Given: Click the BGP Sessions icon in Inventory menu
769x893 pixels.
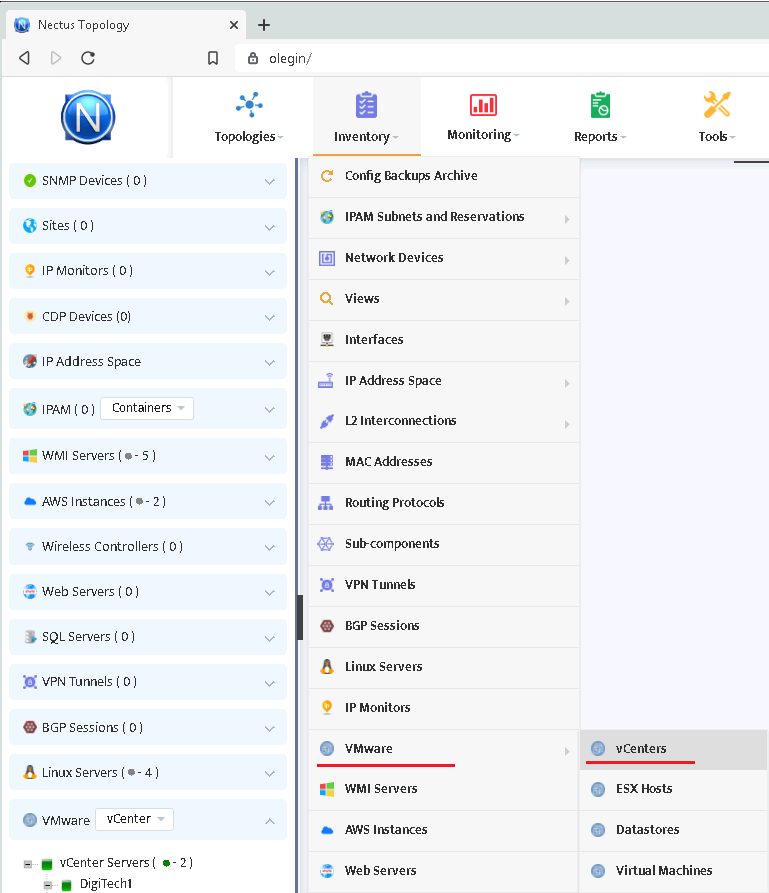Looking at the screenshot, I should pos(327,626).
